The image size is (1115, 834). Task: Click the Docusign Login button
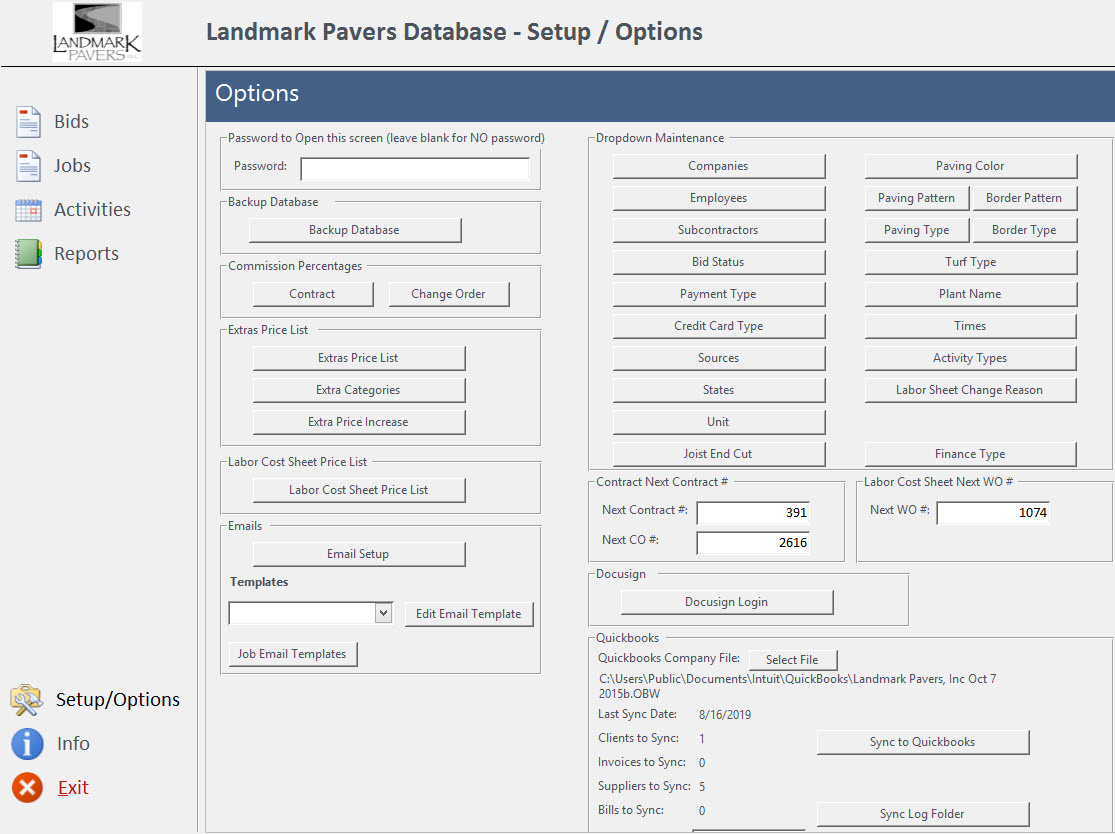(x=727, y=602)
